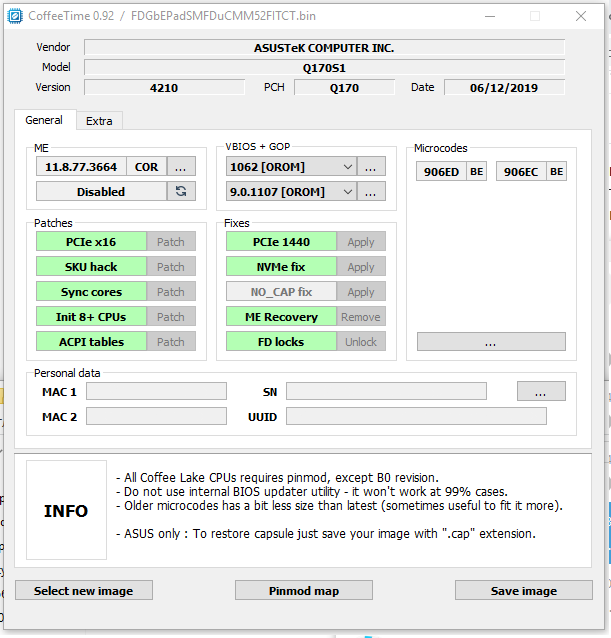Click the ASUS only capsule restore note
The height and width of the screenshot is (638, 611).
click(326, 533)
